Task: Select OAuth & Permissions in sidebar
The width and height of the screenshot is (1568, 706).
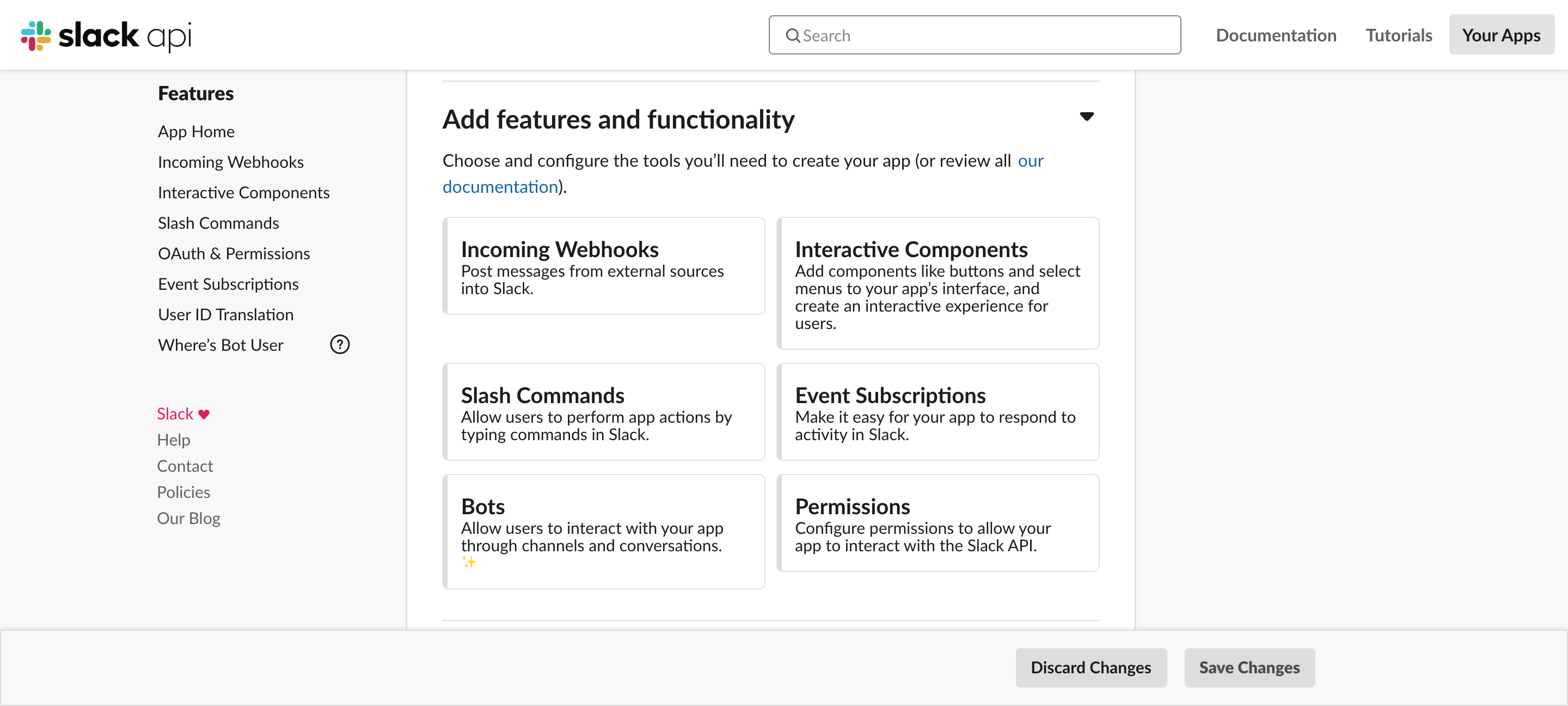Action: point(234,253)
